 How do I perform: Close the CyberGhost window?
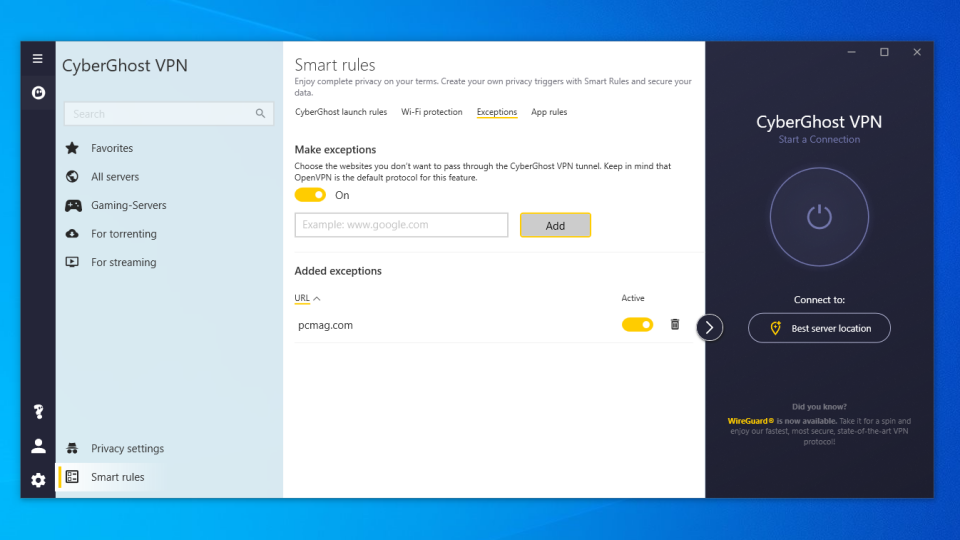click(x=917, y=52)
